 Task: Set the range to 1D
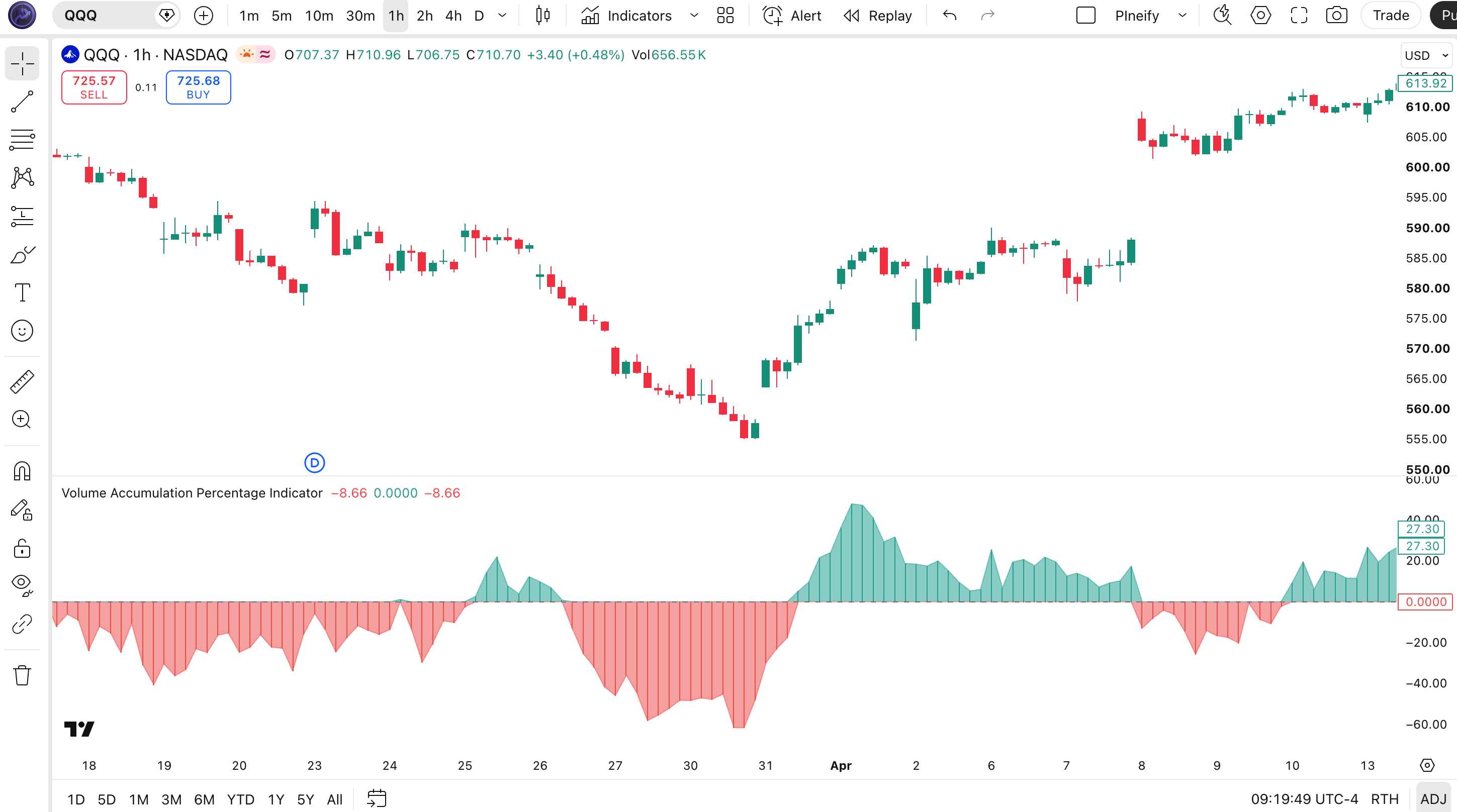click(x=76, y=799)
